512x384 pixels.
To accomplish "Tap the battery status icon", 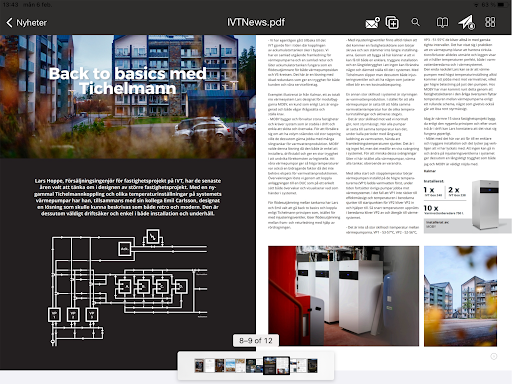I will click(502, 5).
